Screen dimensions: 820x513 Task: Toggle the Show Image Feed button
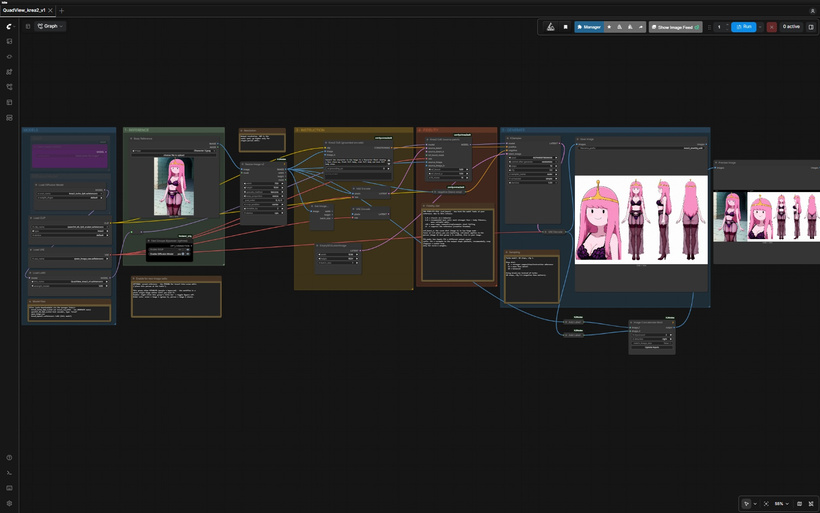pos(675,27)
